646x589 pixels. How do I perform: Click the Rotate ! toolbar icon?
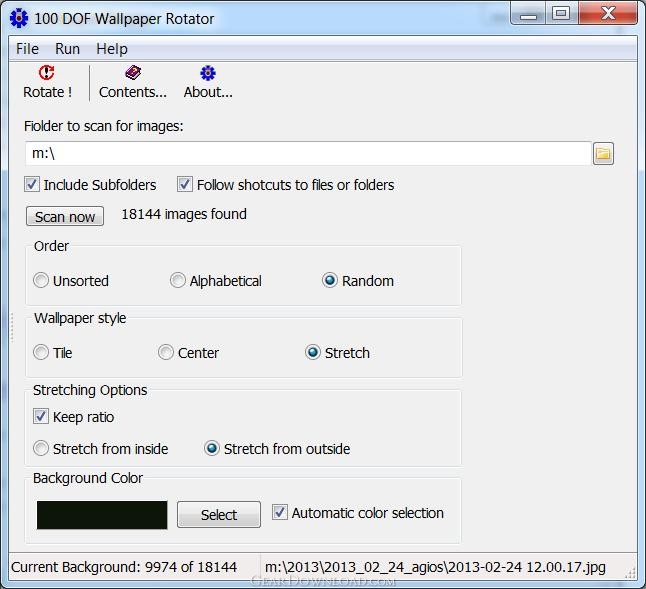point(47,72)
